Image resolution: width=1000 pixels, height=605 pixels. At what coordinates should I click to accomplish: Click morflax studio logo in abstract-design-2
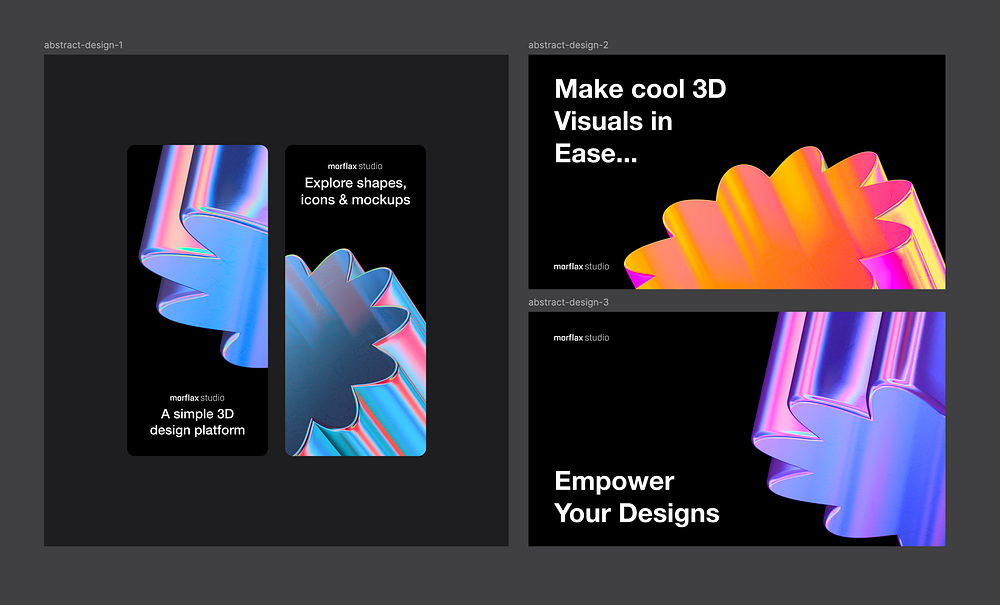click(x=581, y=266)
